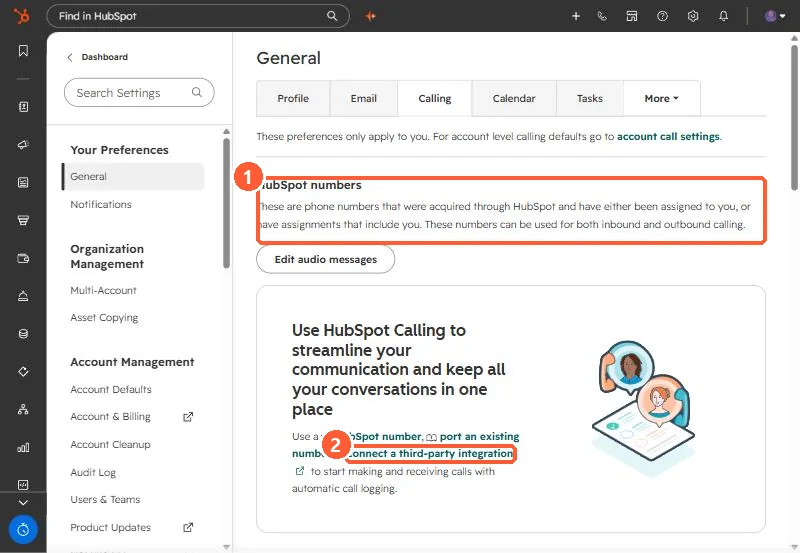Click the Search Settings input field
The image size is (800, 553).
(x=139, y=92)
